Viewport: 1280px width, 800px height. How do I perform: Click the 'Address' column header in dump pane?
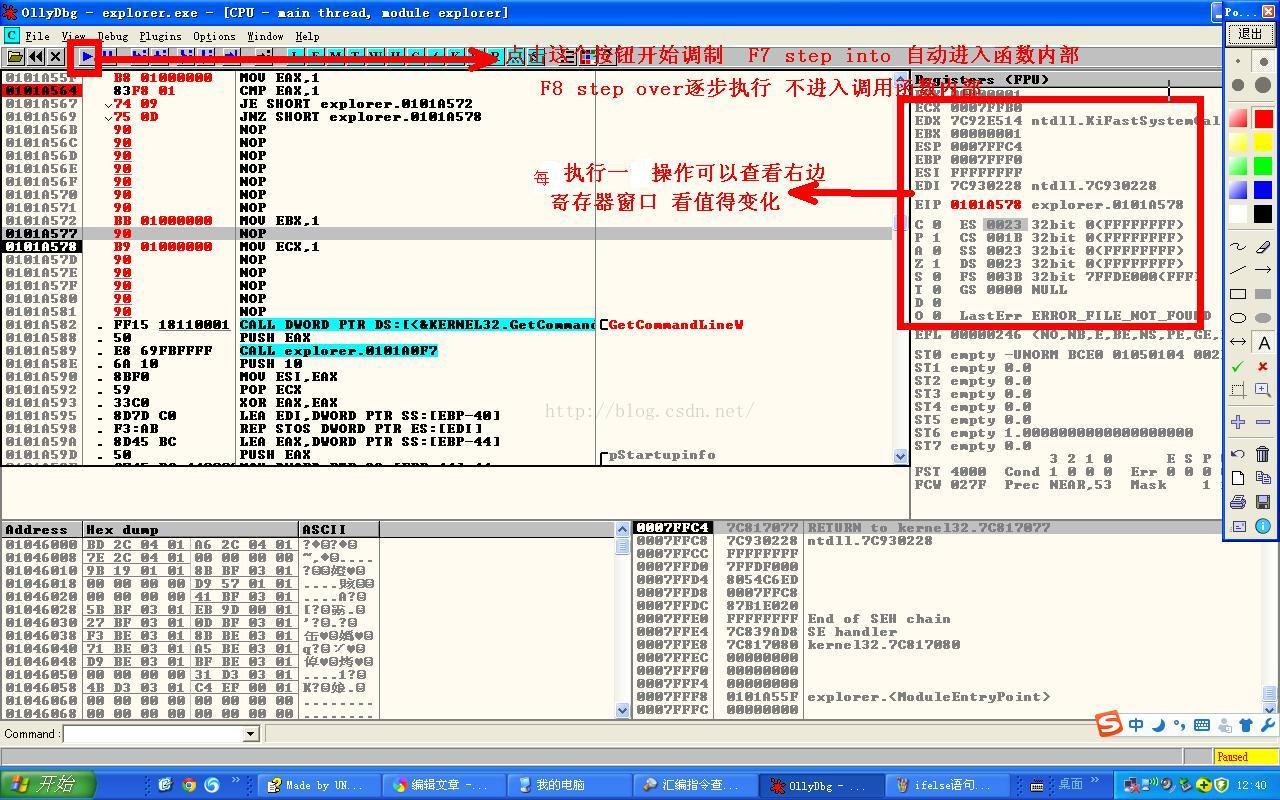pyautogui.click(x=42, y=529)
